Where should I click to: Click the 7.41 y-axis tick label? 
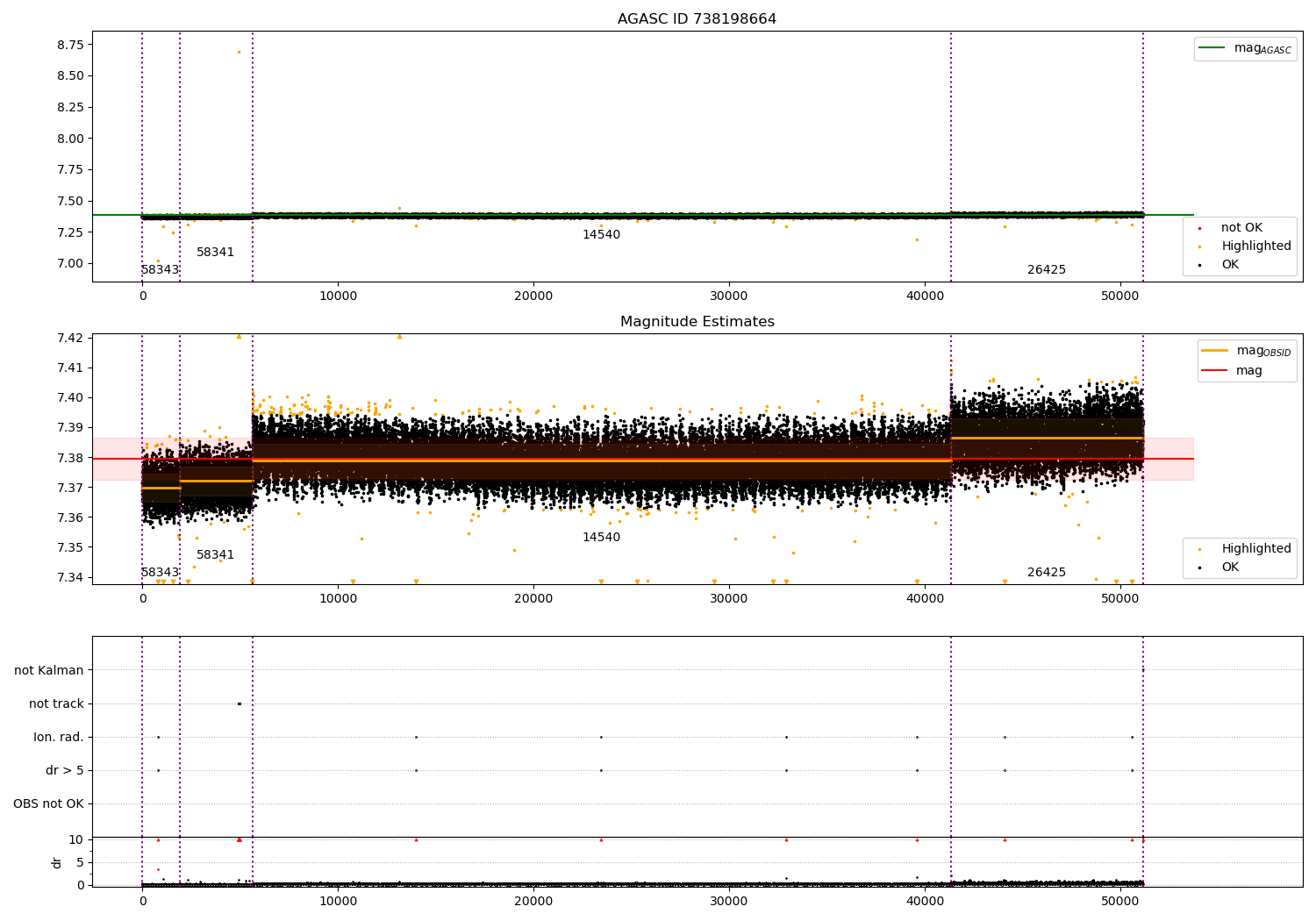pyautogui.click(x=70, y=368)
